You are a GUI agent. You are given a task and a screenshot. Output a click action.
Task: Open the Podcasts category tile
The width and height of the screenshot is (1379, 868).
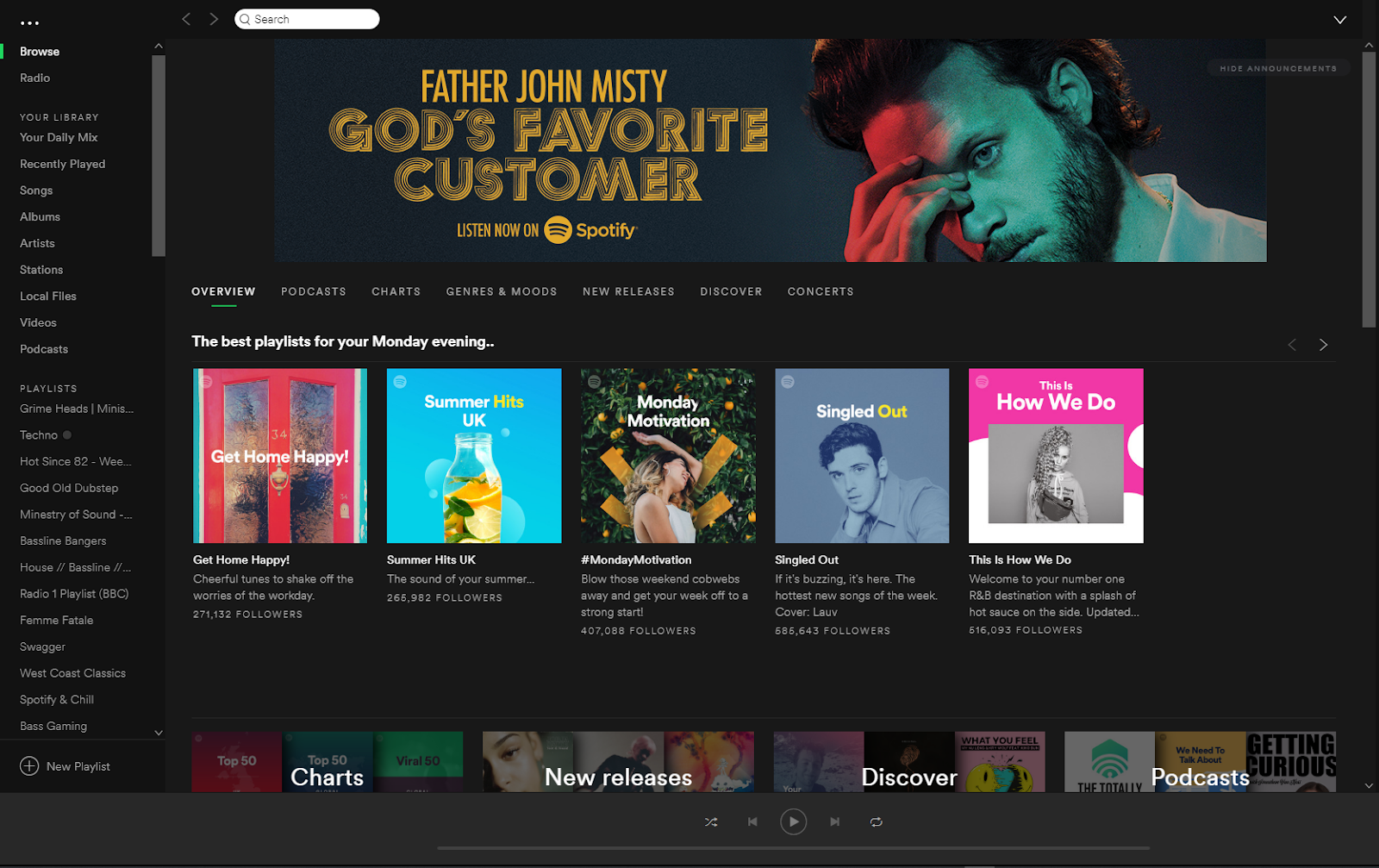click(x=1201, y=762)
